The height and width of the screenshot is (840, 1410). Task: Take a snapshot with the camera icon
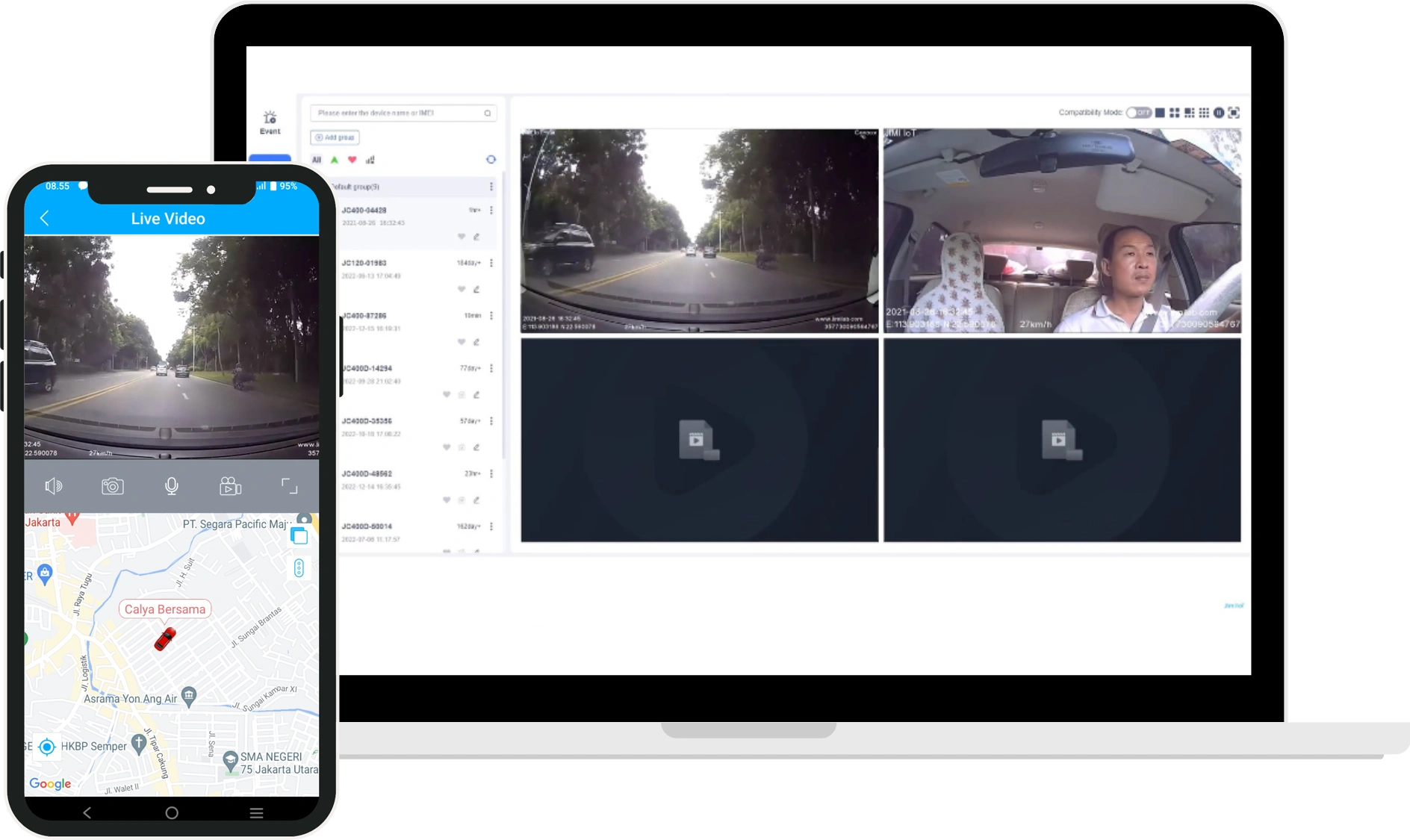[112, 487]
